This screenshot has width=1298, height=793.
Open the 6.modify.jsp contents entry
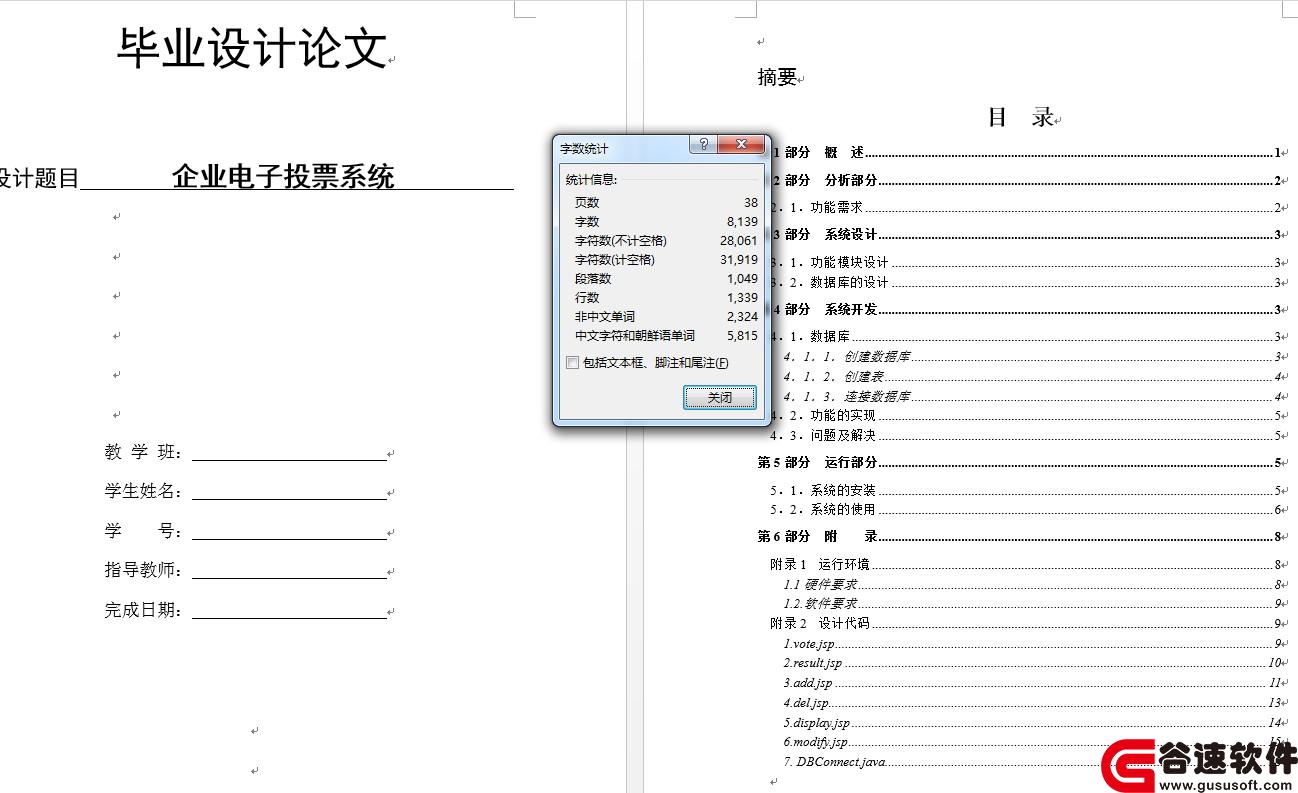[1032, 742]
